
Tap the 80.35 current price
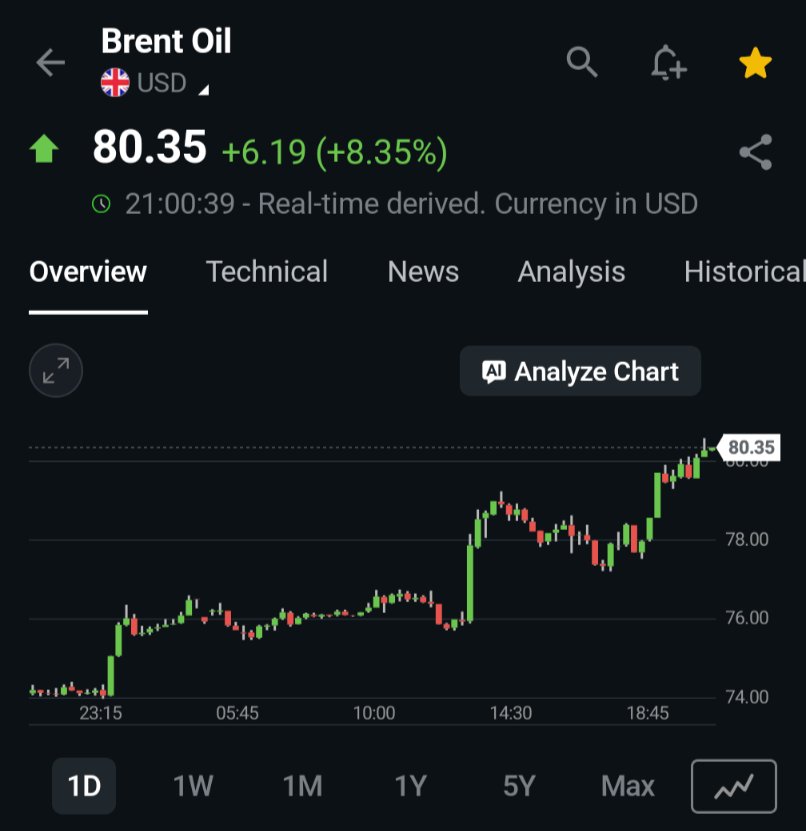click(149, 147)
